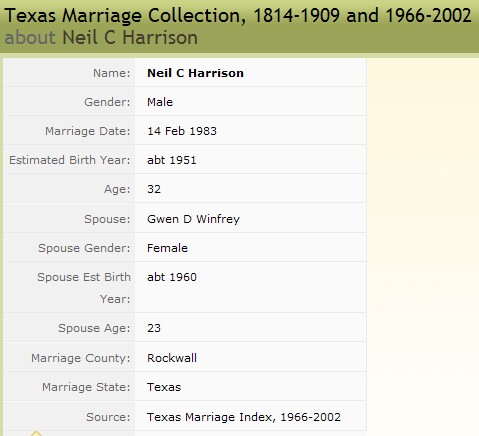The width and height of the screenshot is (479, 436).
Task: Click the small arrow icon below Source
Action: [x=36, y=433]
